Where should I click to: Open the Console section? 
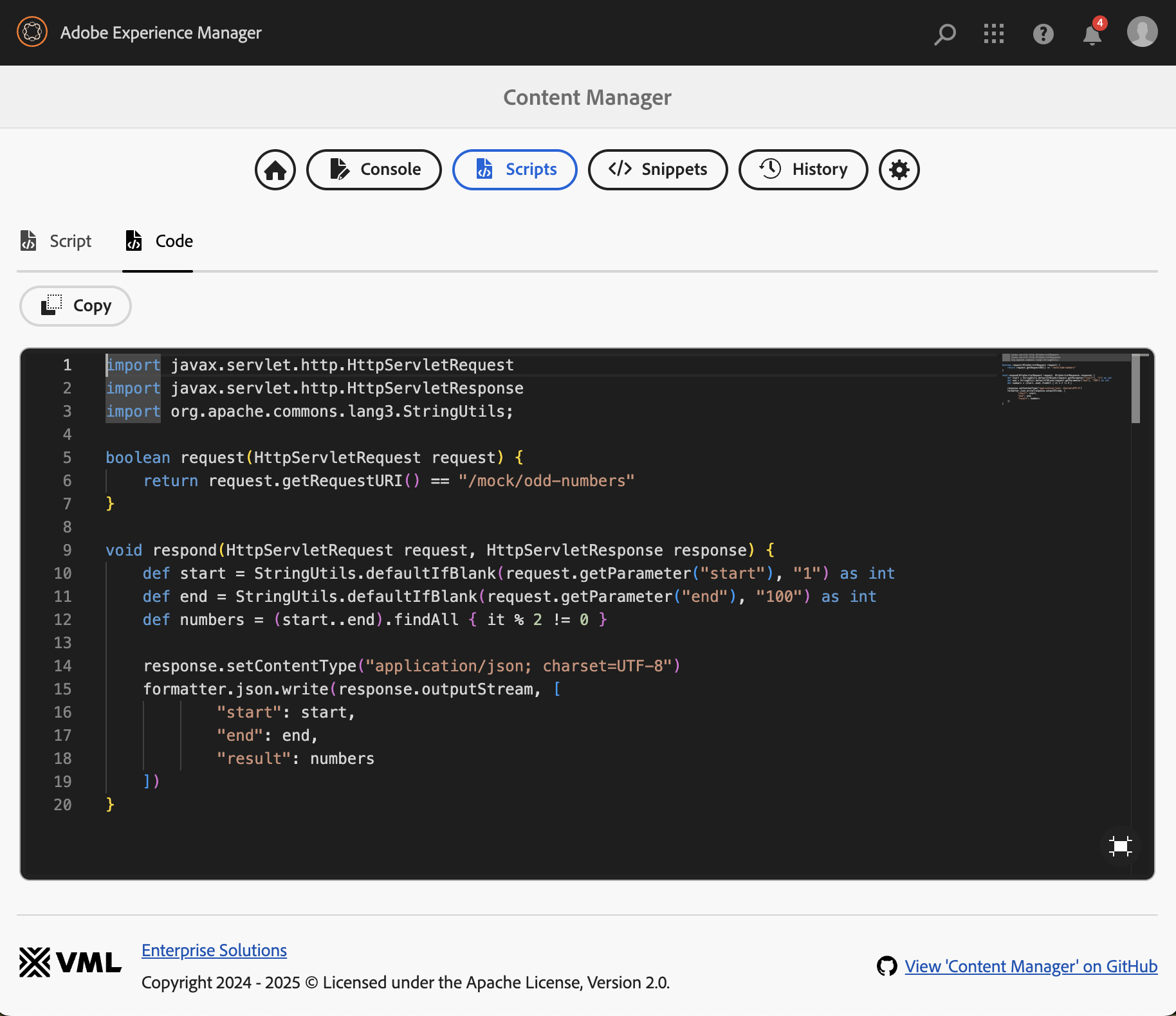[x=374, y=170]
